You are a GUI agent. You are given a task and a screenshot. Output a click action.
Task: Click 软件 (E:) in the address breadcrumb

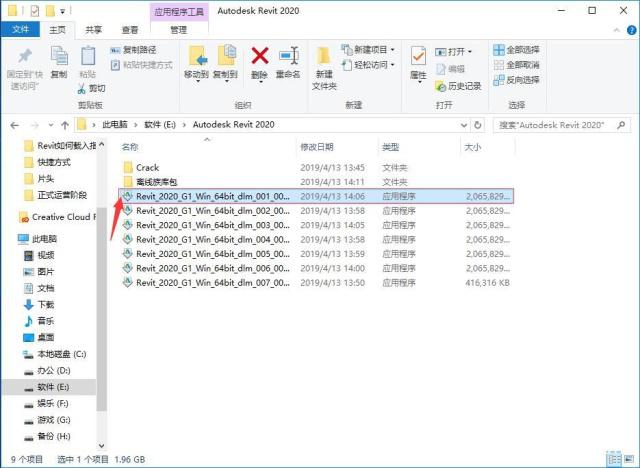point(160,125)
